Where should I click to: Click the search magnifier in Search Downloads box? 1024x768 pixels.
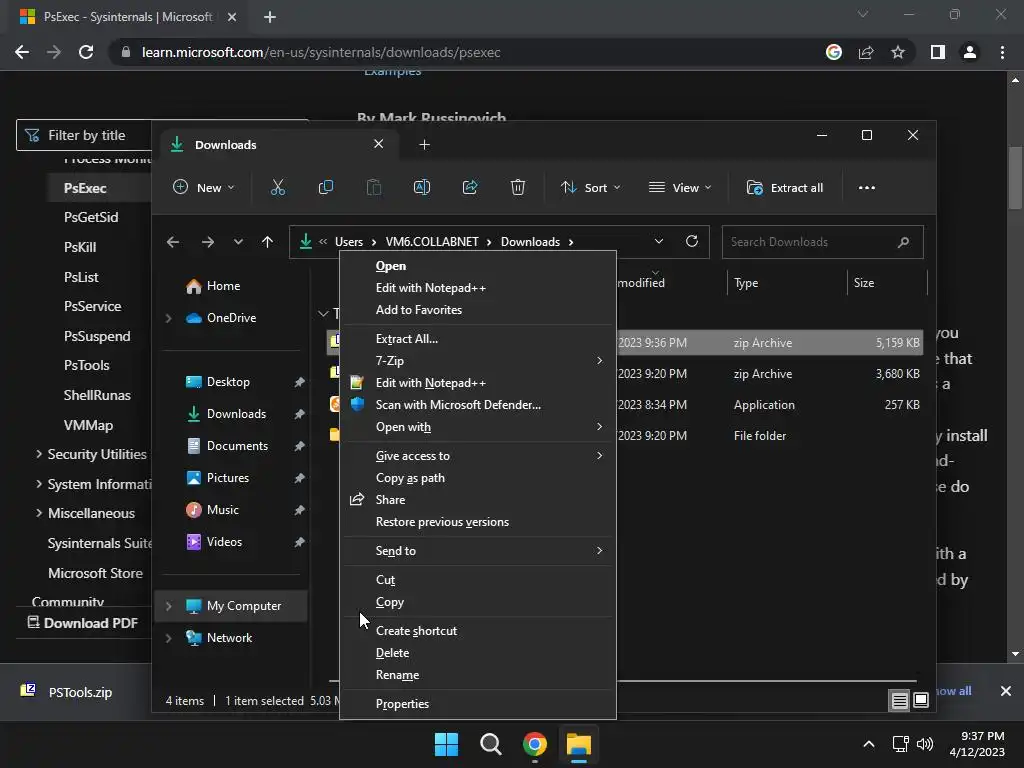[904, 242]
